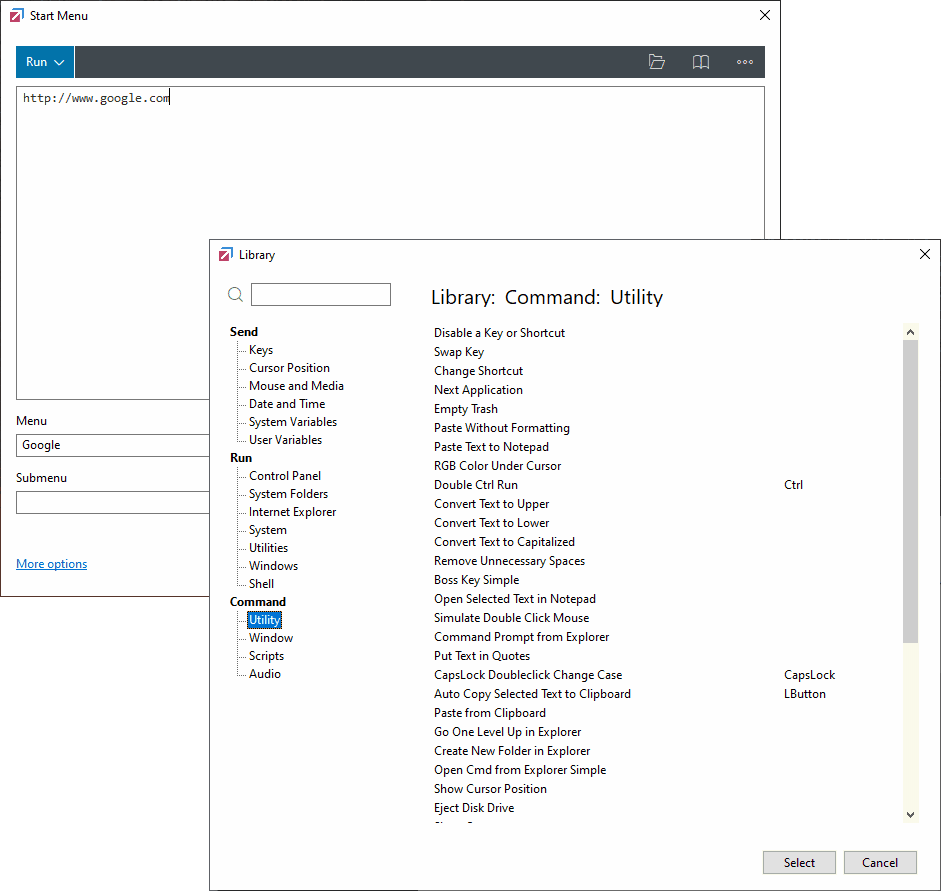Pick Mouse and Media tree item

296,386
